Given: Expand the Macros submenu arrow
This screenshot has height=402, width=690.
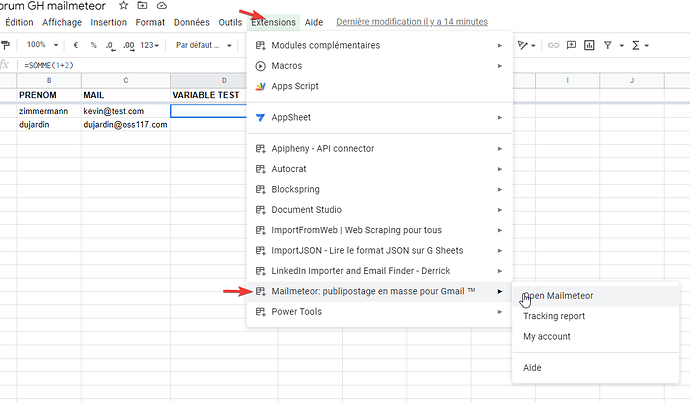Looking at the screenshot, I should pos(500,66).
